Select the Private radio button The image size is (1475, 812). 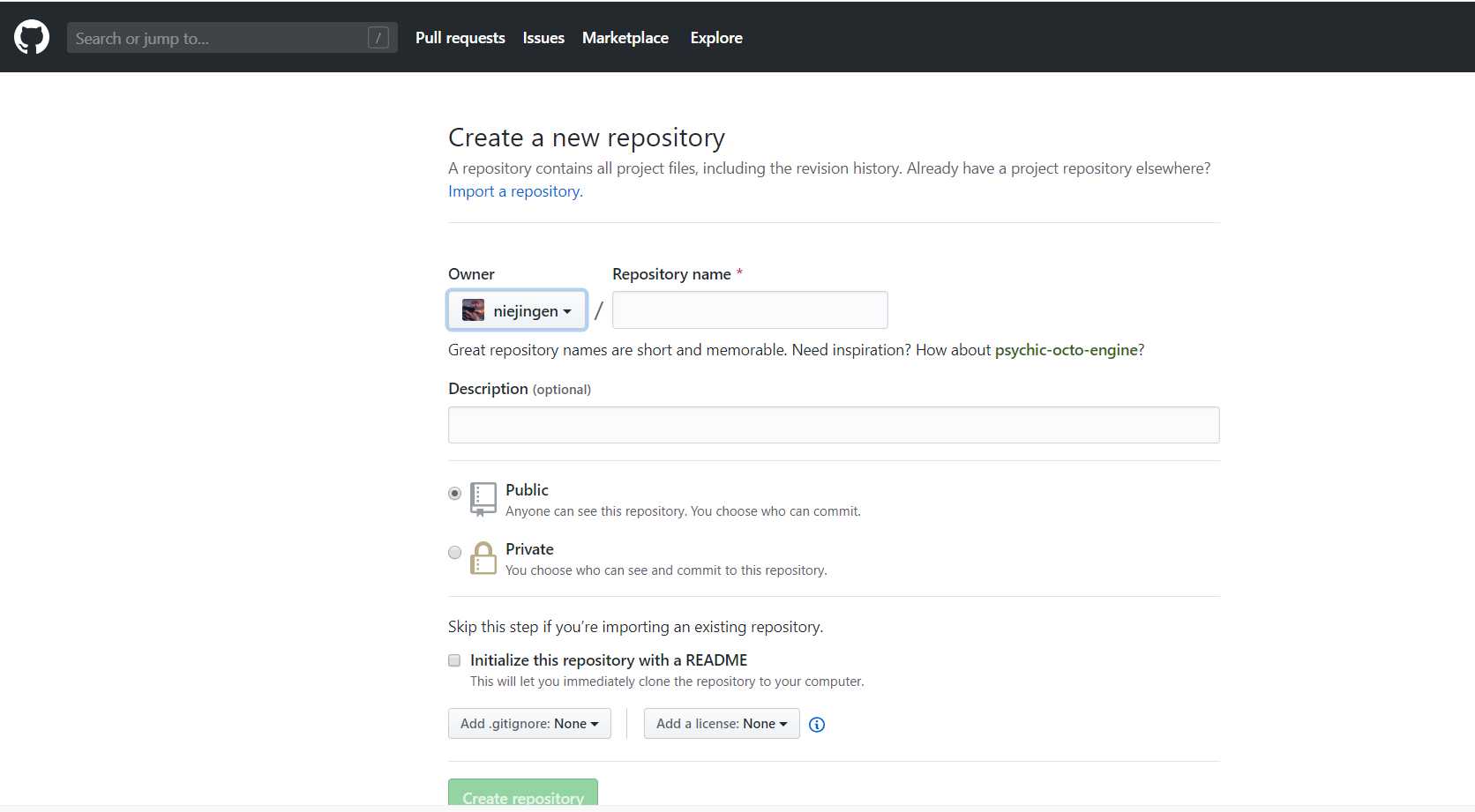(454, 553)
